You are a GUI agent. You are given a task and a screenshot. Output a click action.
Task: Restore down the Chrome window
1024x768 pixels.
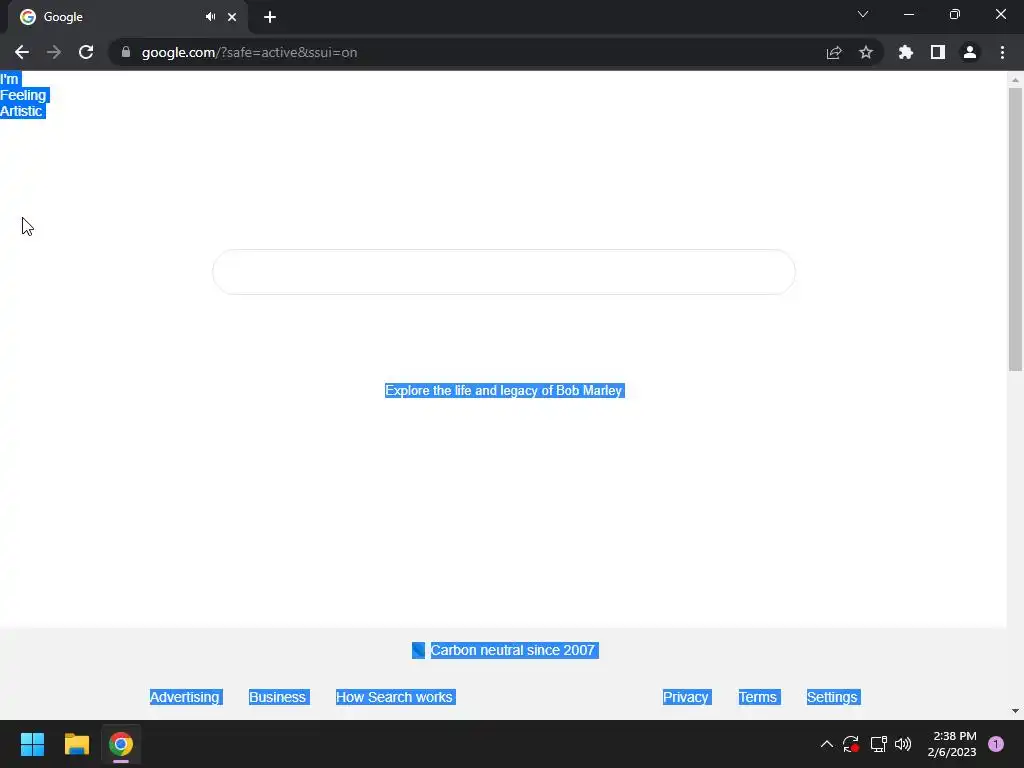point(955,14)
